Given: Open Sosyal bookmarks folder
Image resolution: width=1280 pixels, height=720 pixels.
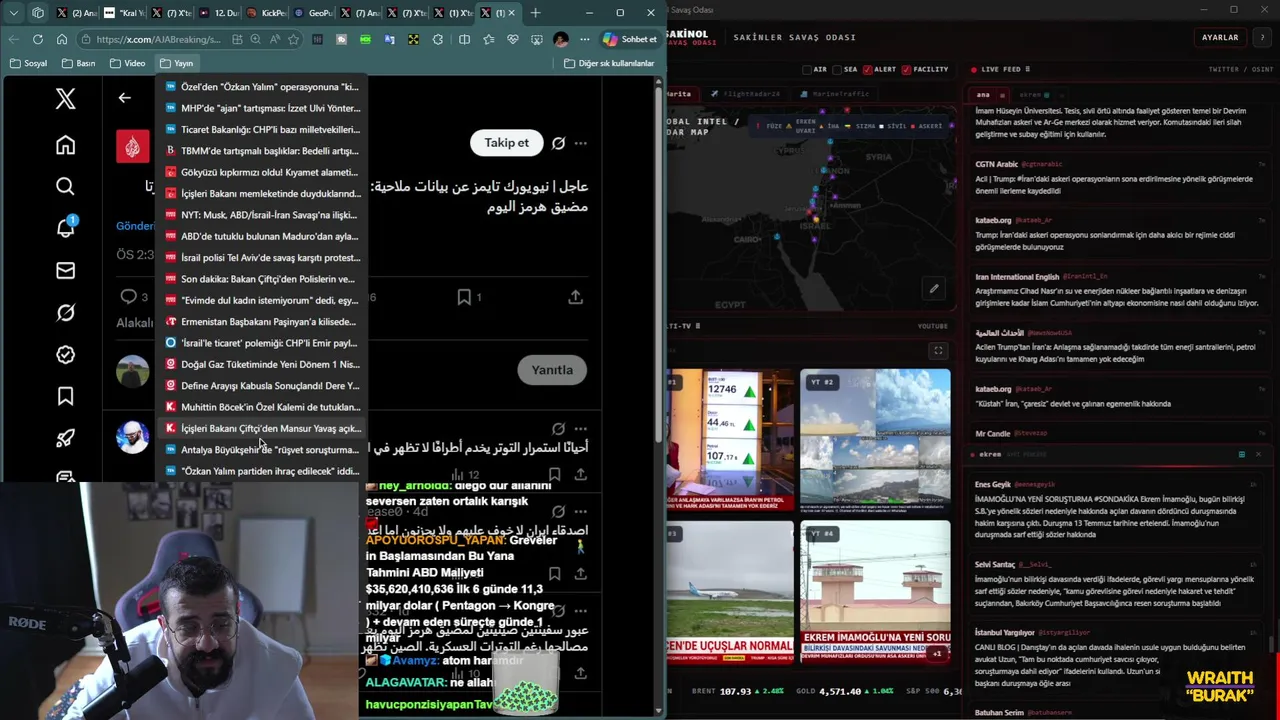Looking at the screenshot, I should [x=28, y=63].
